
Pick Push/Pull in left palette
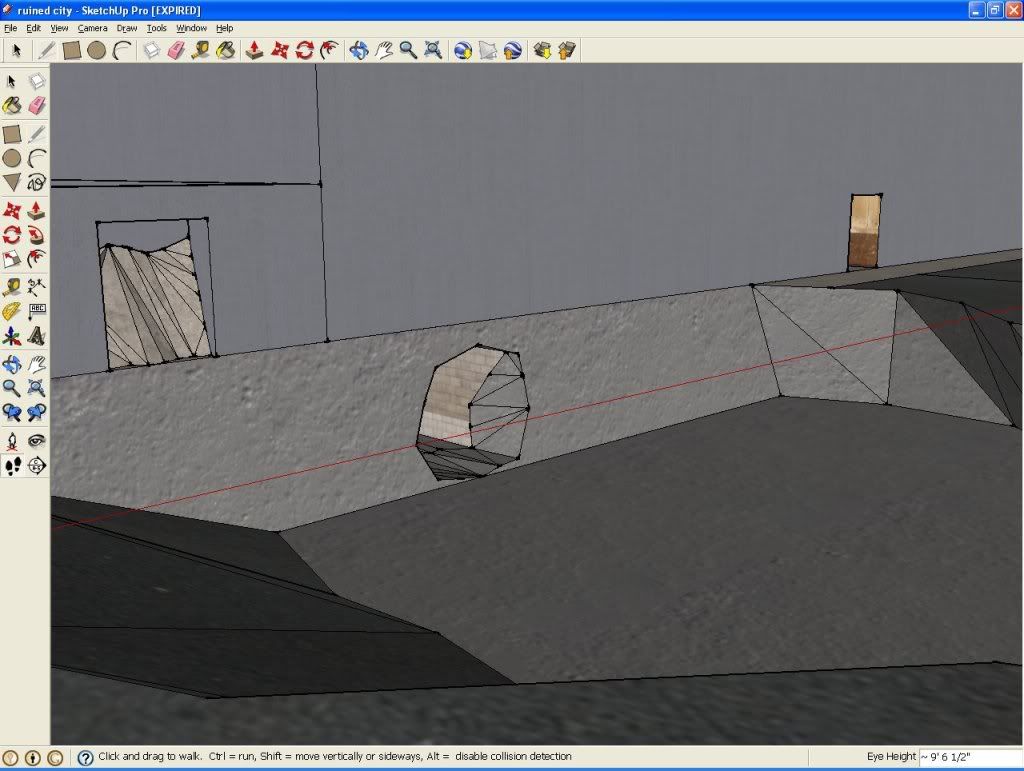coord(37,209)
